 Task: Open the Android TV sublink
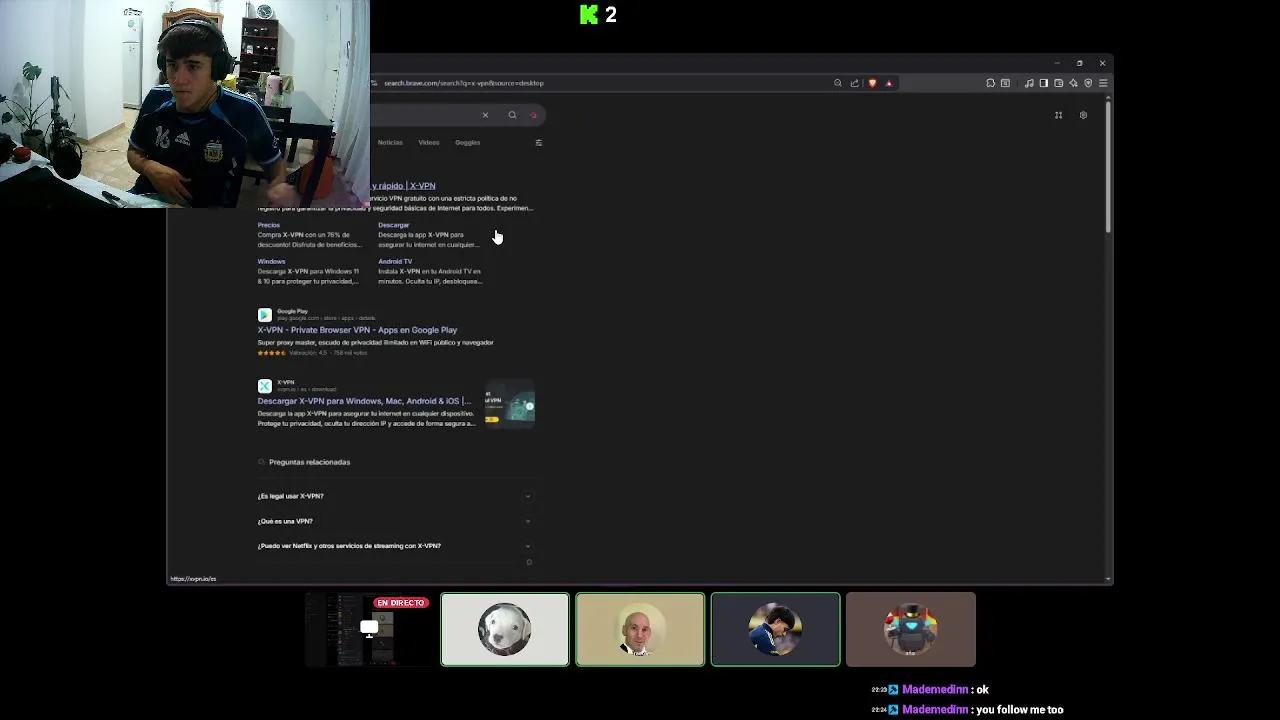tap(395, 261)
